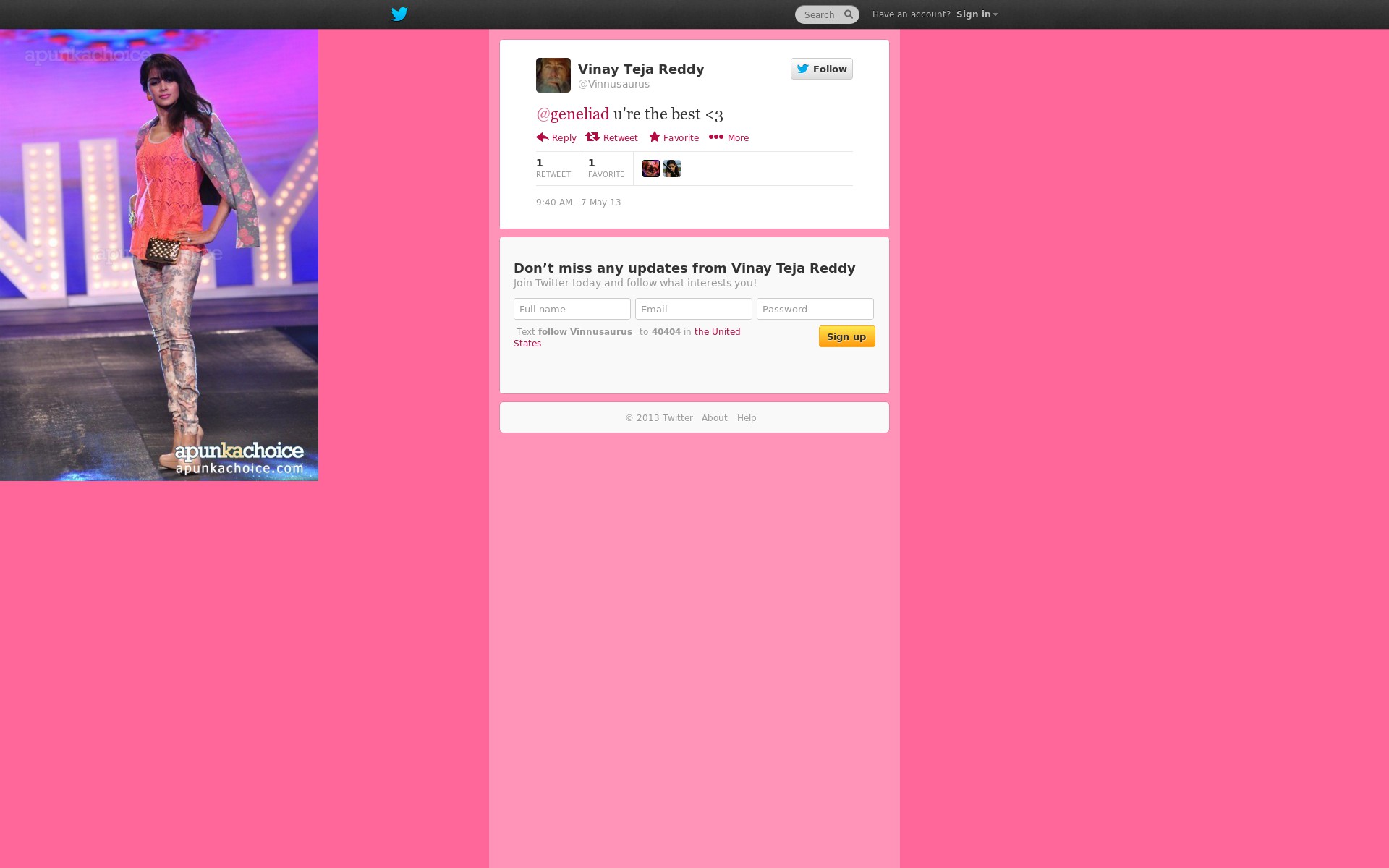The height and width of the screenshot is (868, 1389).
Task: Open the Sign in dropdown
Action: point(977,14)
